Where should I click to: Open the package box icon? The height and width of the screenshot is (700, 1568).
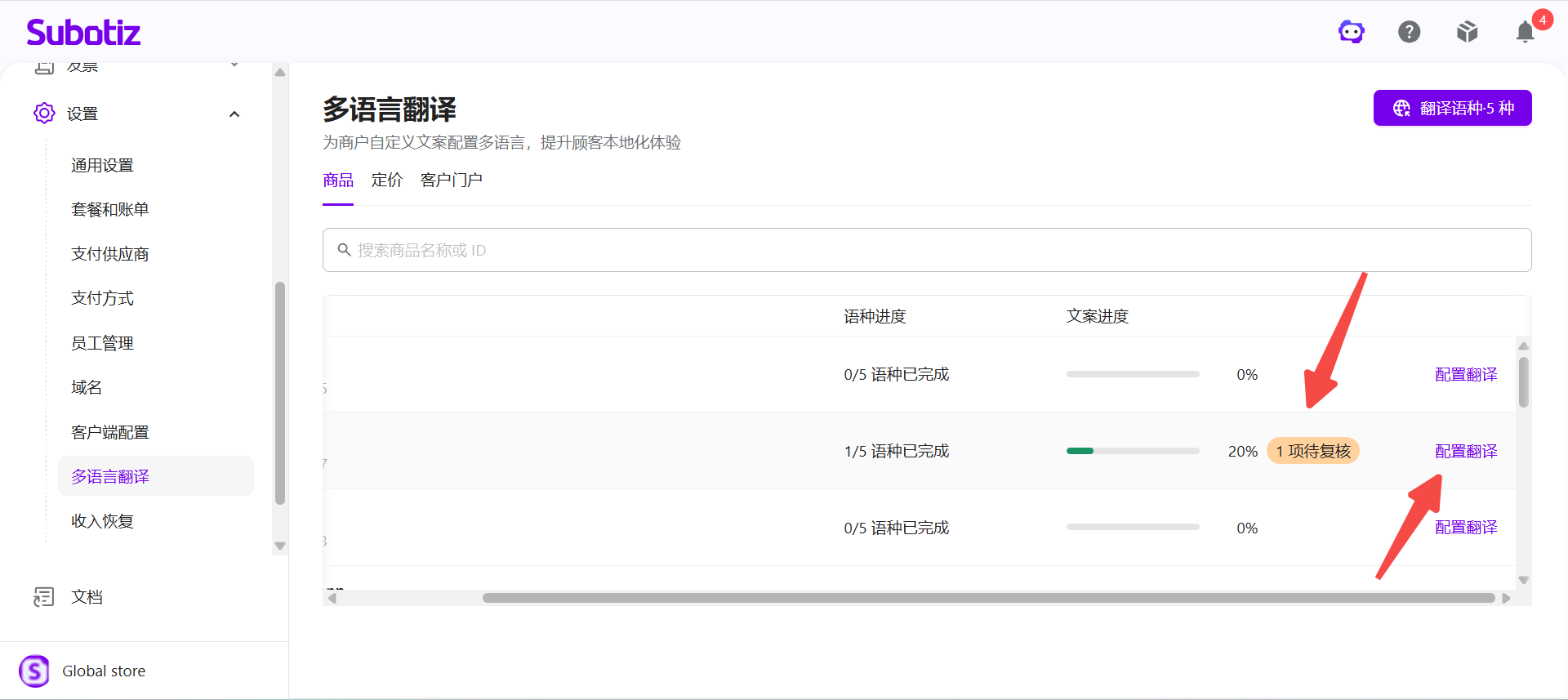[x=1468, y=32]
